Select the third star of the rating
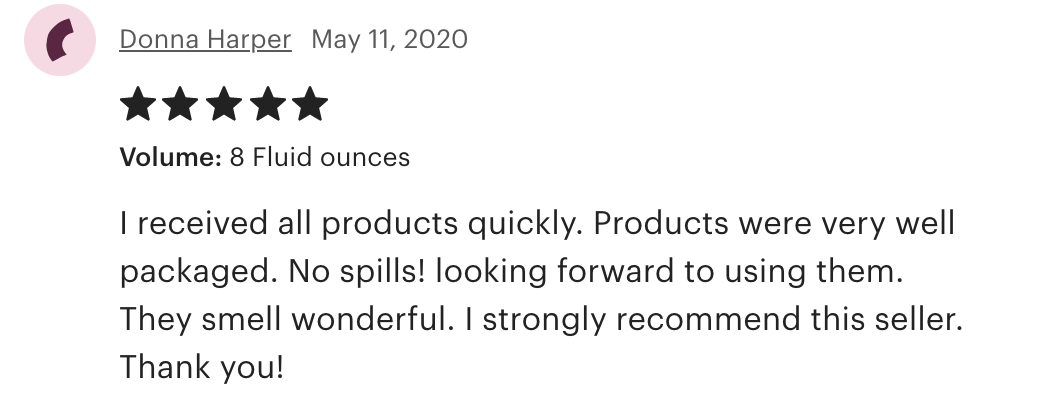Screen dimensions: 1046x414 point(223,104)
